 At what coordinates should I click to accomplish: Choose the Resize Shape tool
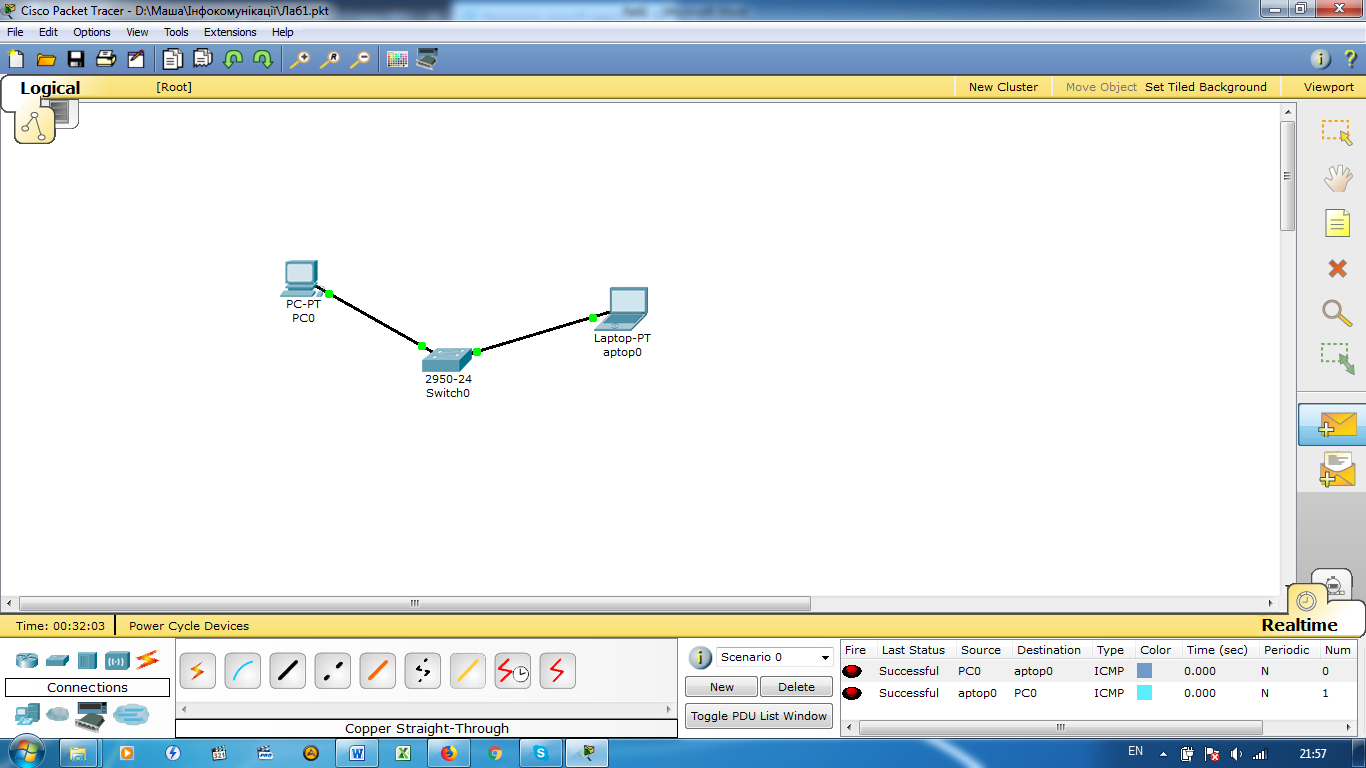[x=1337, y=358]
